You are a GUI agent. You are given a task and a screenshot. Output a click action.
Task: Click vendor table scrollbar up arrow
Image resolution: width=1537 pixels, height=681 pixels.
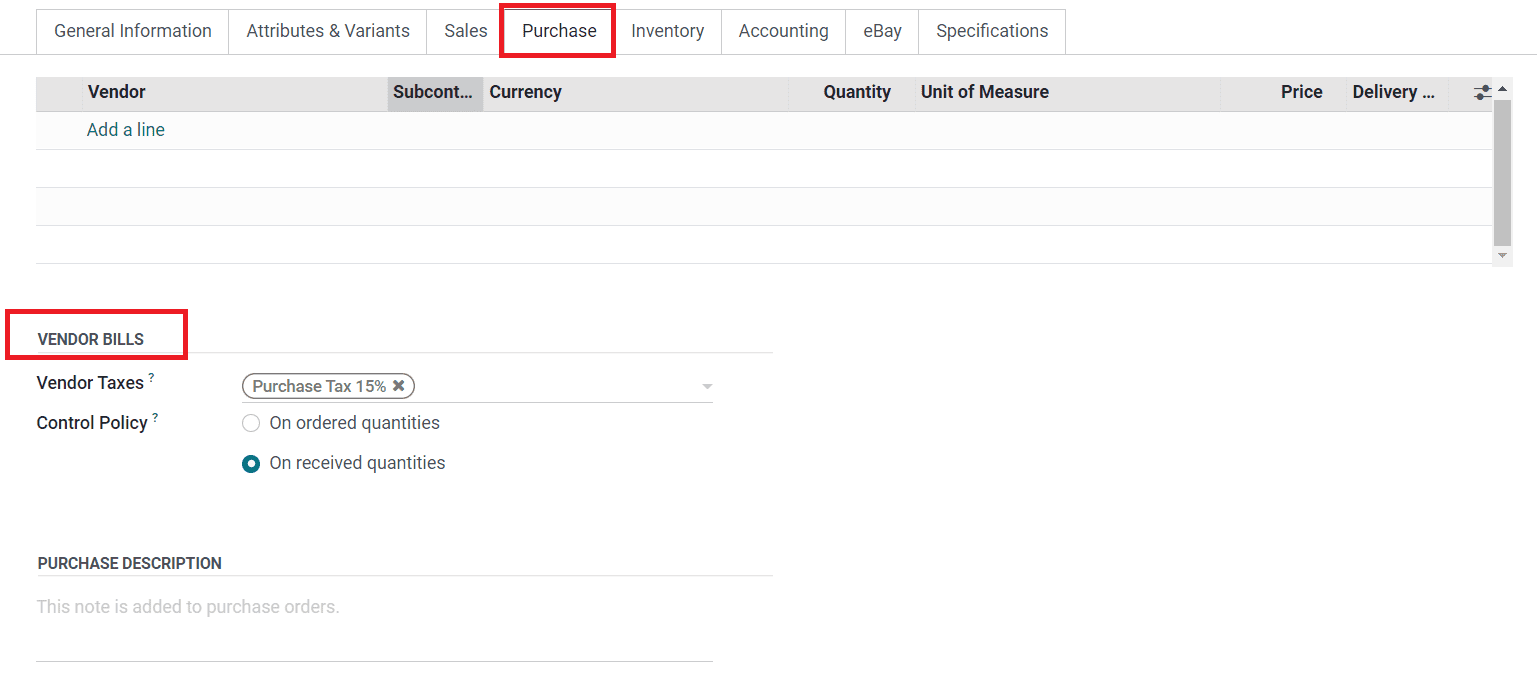(x=1502, y=89)
